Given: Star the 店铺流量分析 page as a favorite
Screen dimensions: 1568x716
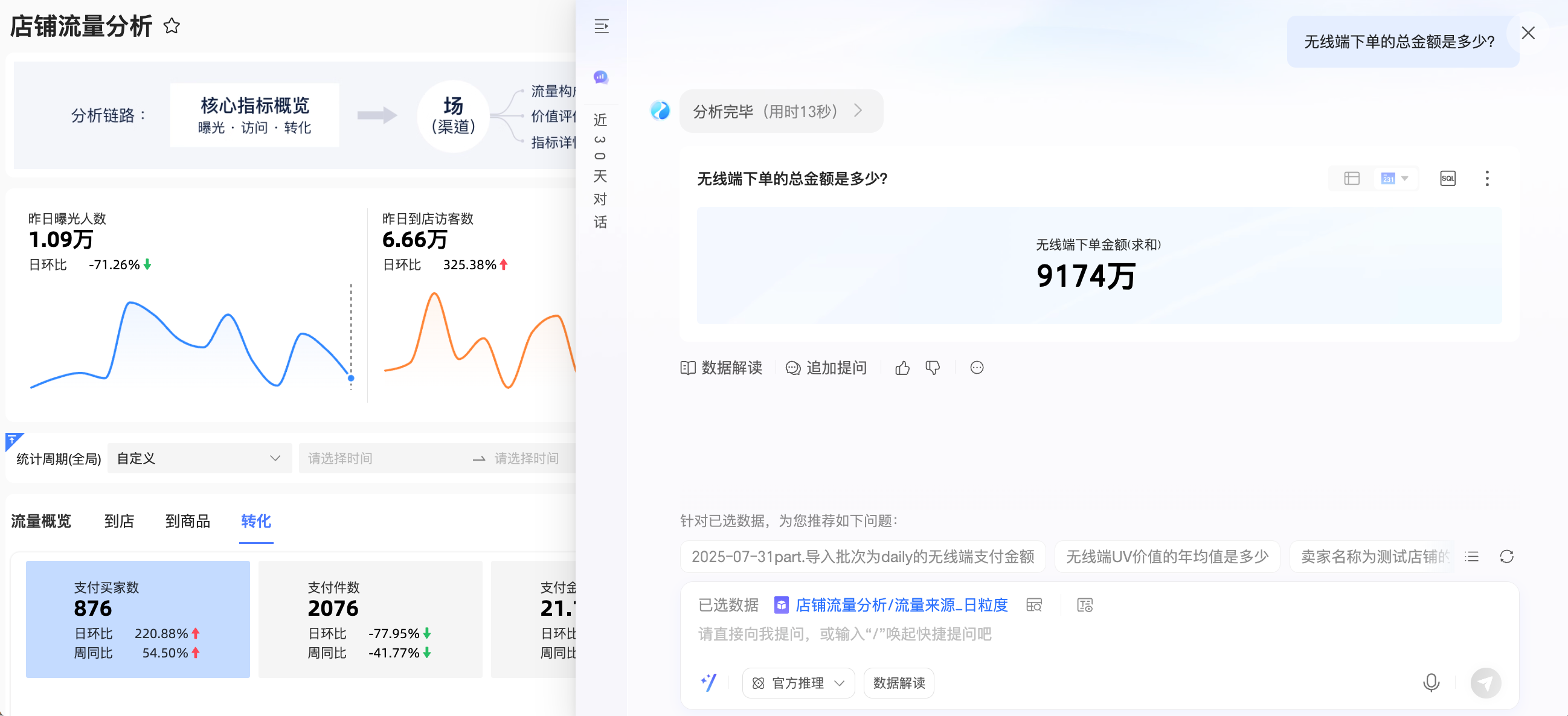Looking at the screenshot, I should coord(172,26).
